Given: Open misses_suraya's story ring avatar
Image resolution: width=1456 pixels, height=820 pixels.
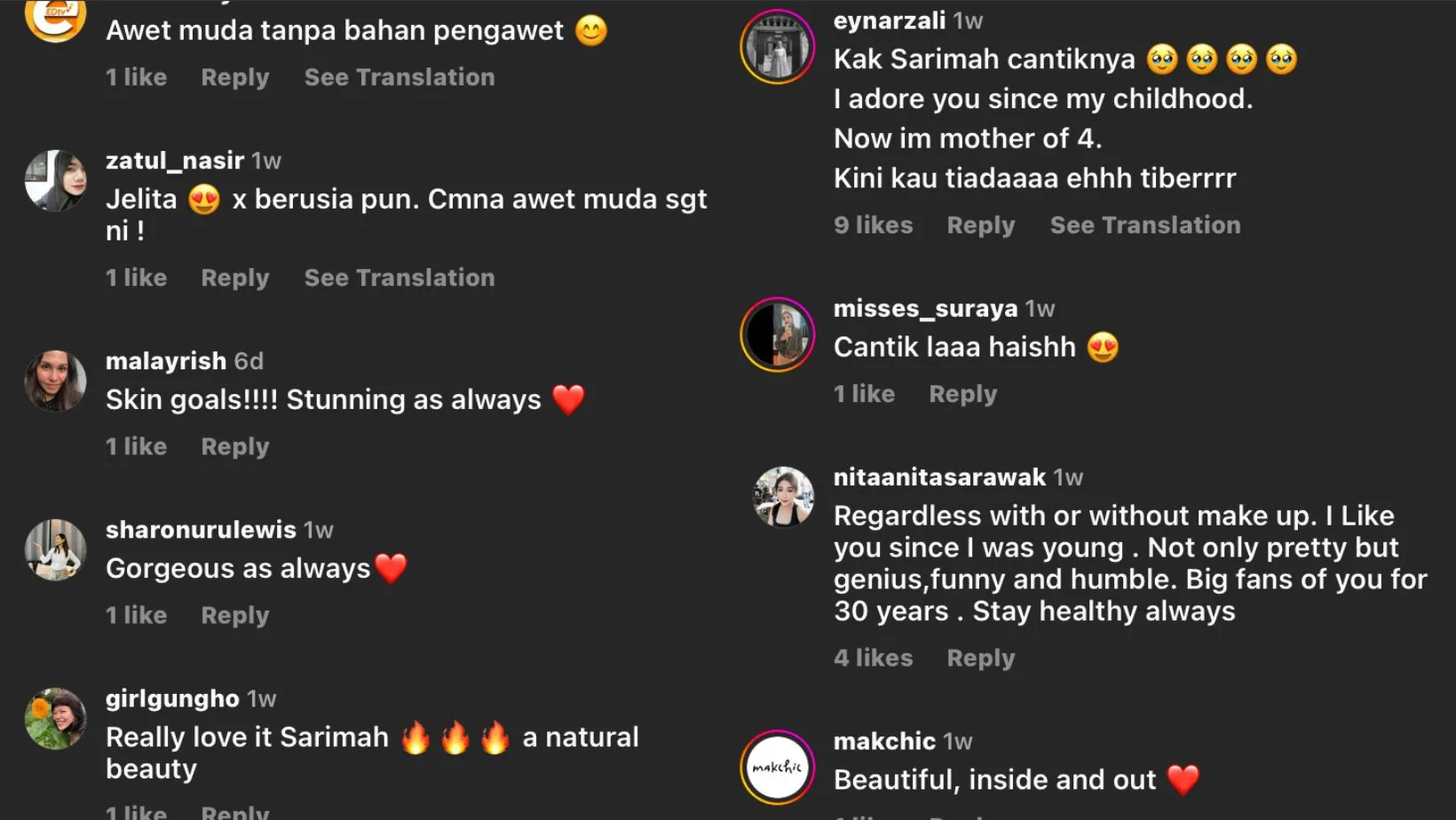Looking at the screenshot, I should [x=778, y=335].
